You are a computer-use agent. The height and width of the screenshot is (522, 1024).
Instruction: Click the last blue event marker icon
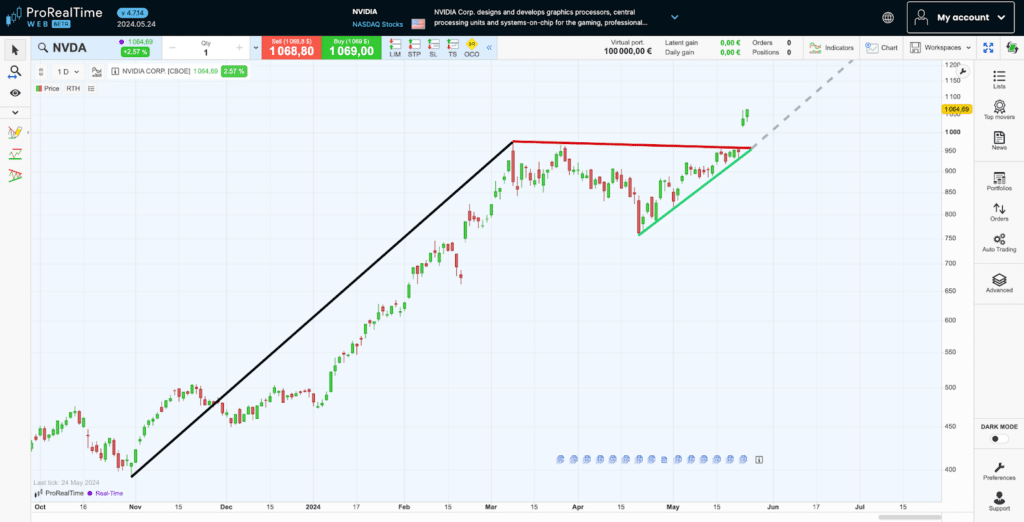743,460
